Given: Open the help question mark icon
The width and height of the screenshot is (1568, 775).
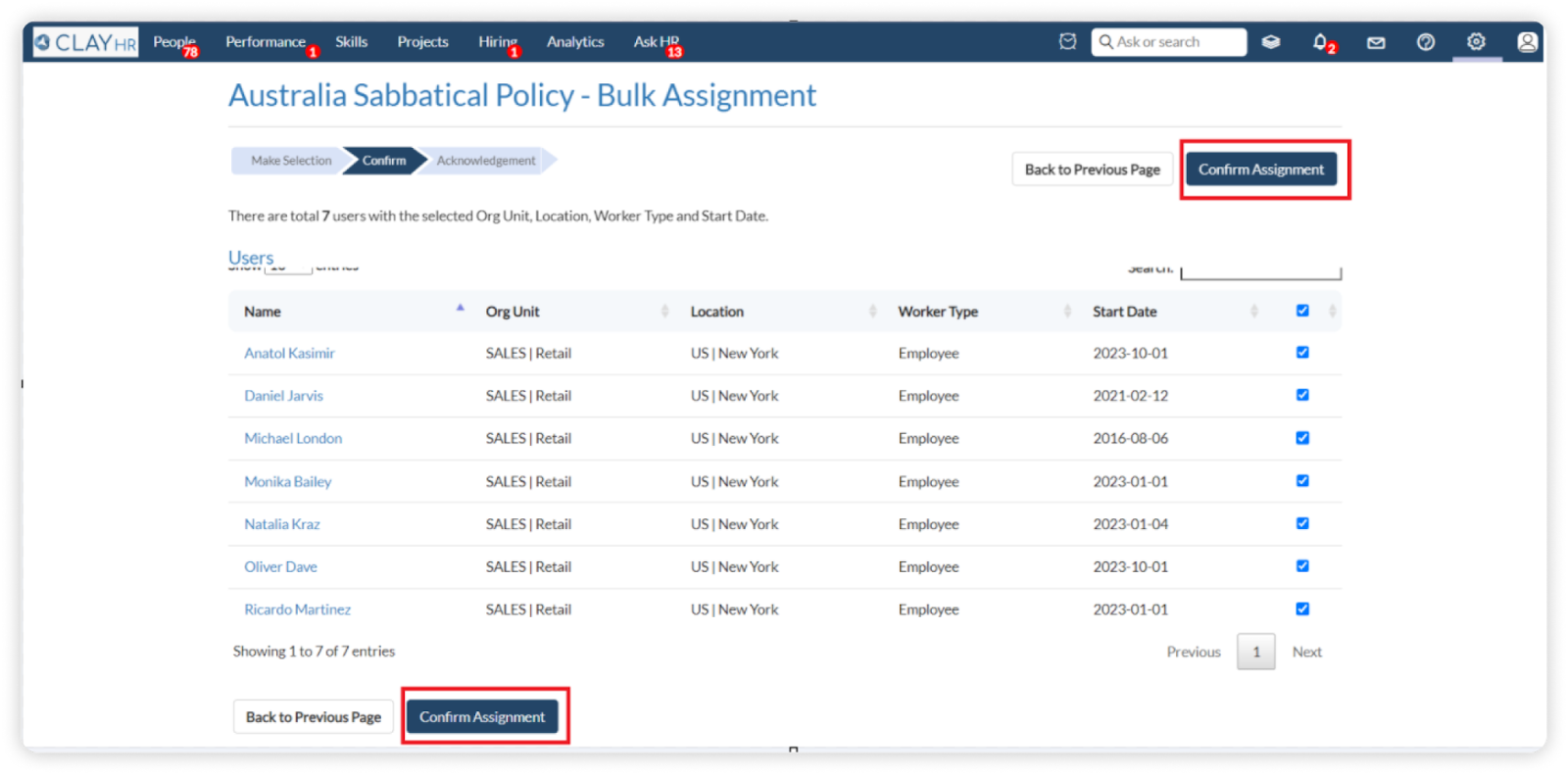Looking at the screenshot, I should coord(1426,42).
